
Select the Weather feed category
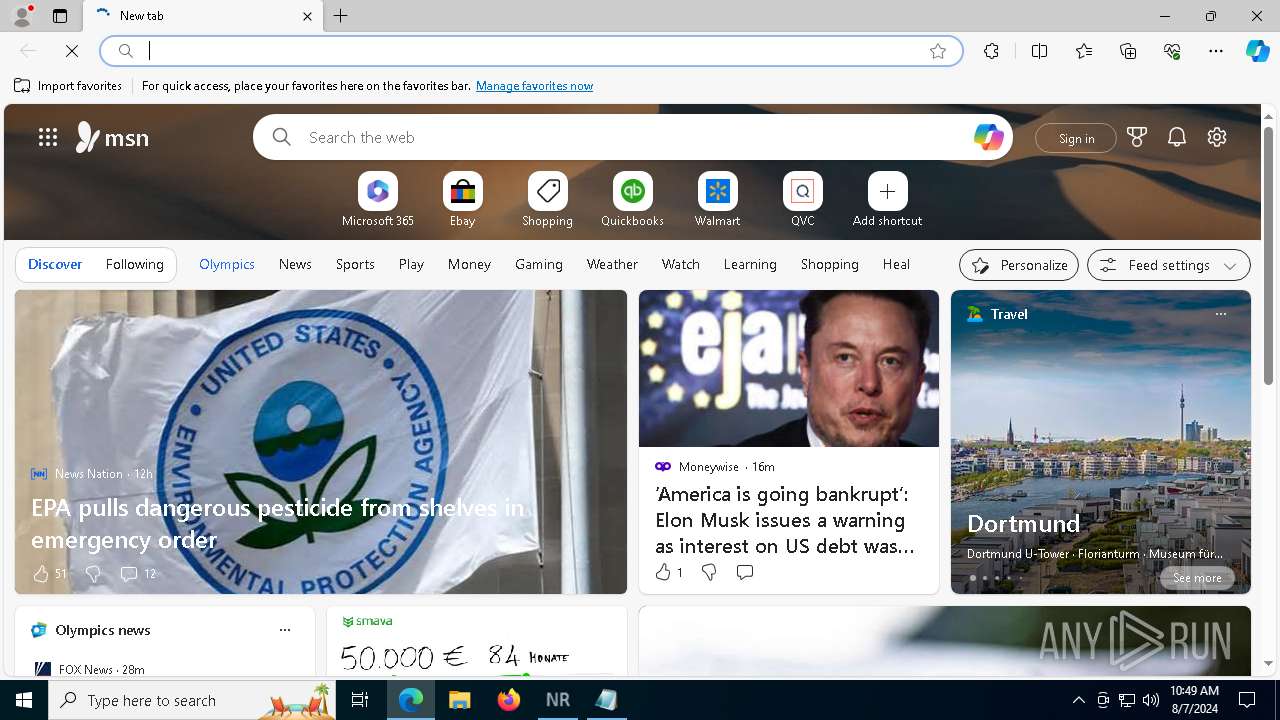point(612,264)
